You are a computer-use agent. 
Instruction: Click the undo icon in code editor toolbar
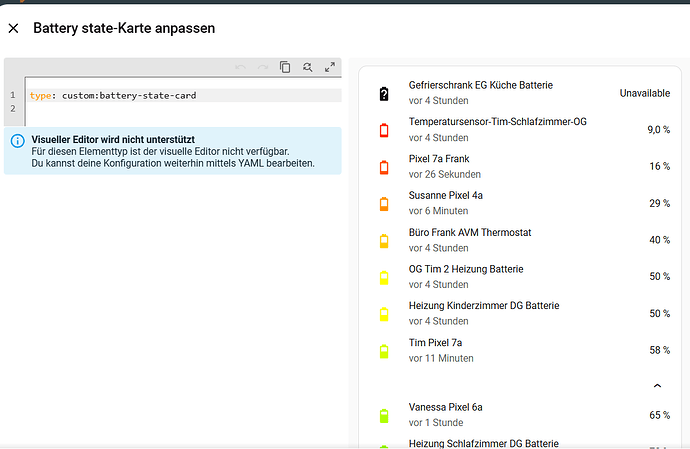240,67
